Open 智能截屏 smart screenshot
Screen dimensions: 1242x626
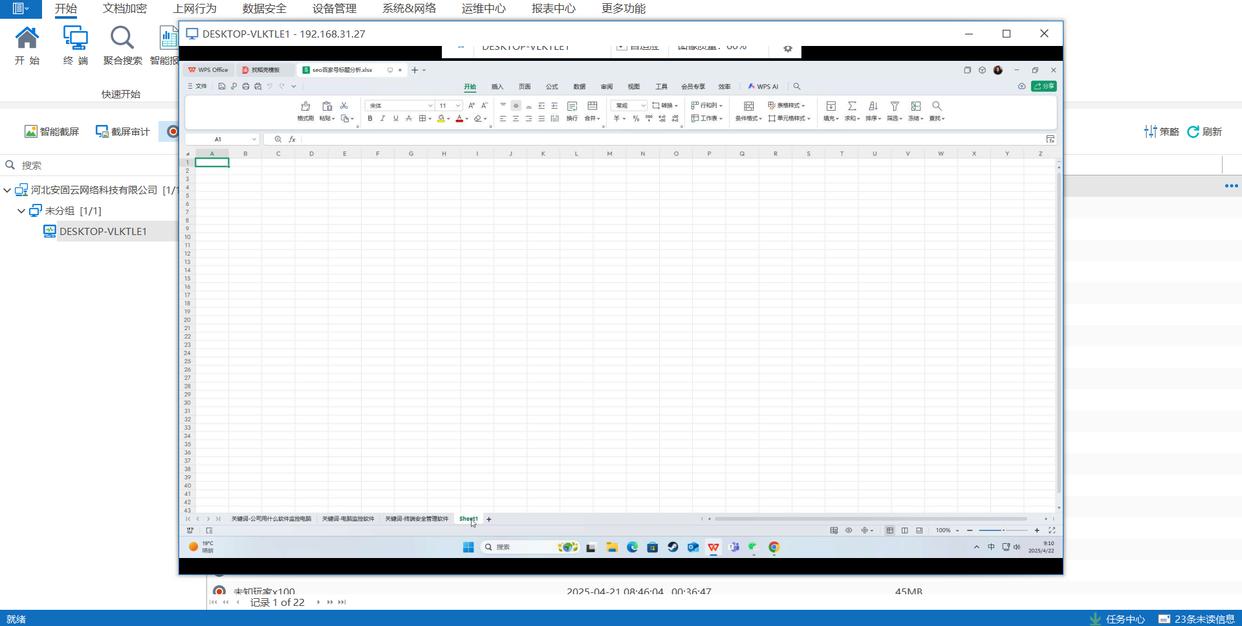click(x=51, y=131)
